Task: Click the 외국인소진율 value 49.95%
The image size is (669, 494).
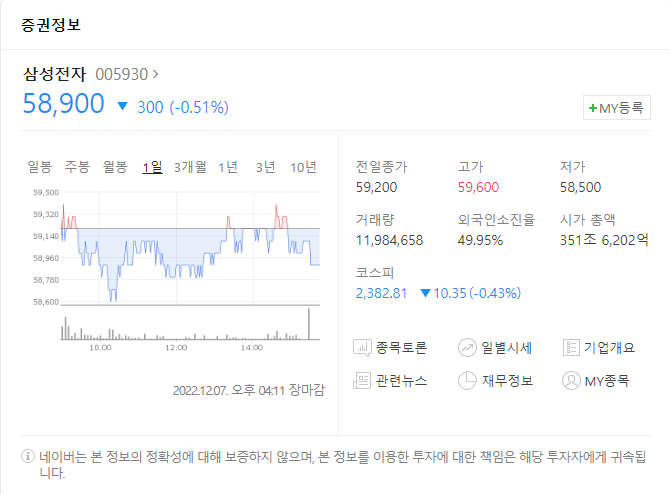Action: 480,240
